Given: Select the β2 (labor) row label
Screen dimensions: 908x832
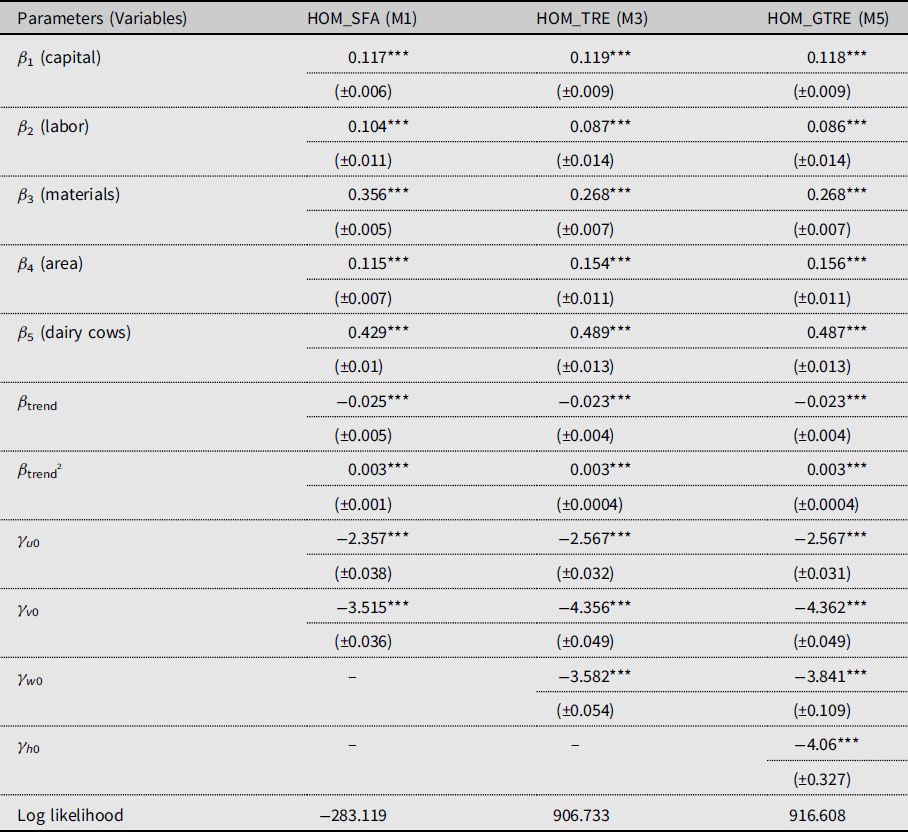Looking at the screenshot, I should (x=54, y=126).
